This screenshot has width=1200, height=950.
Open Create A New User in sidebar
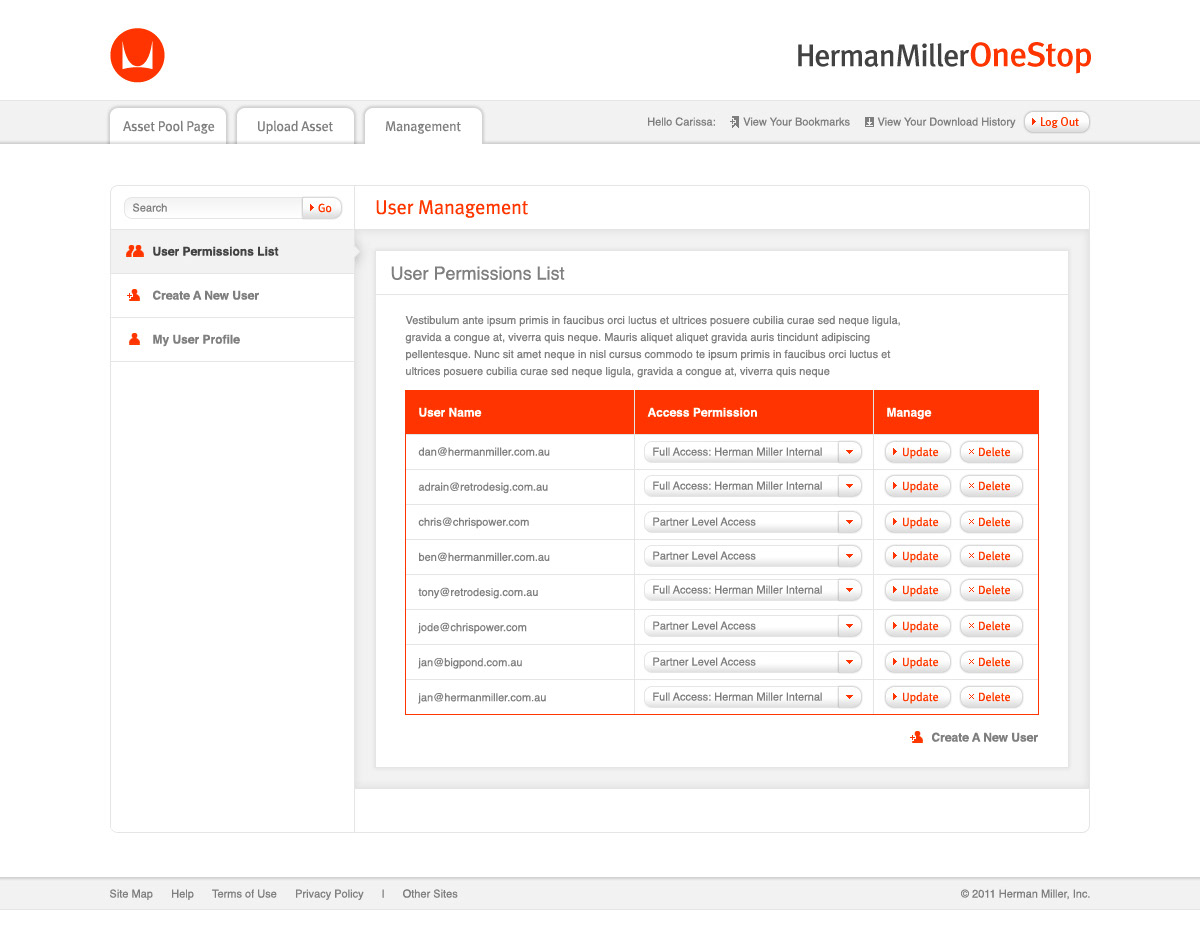point(232,296)
